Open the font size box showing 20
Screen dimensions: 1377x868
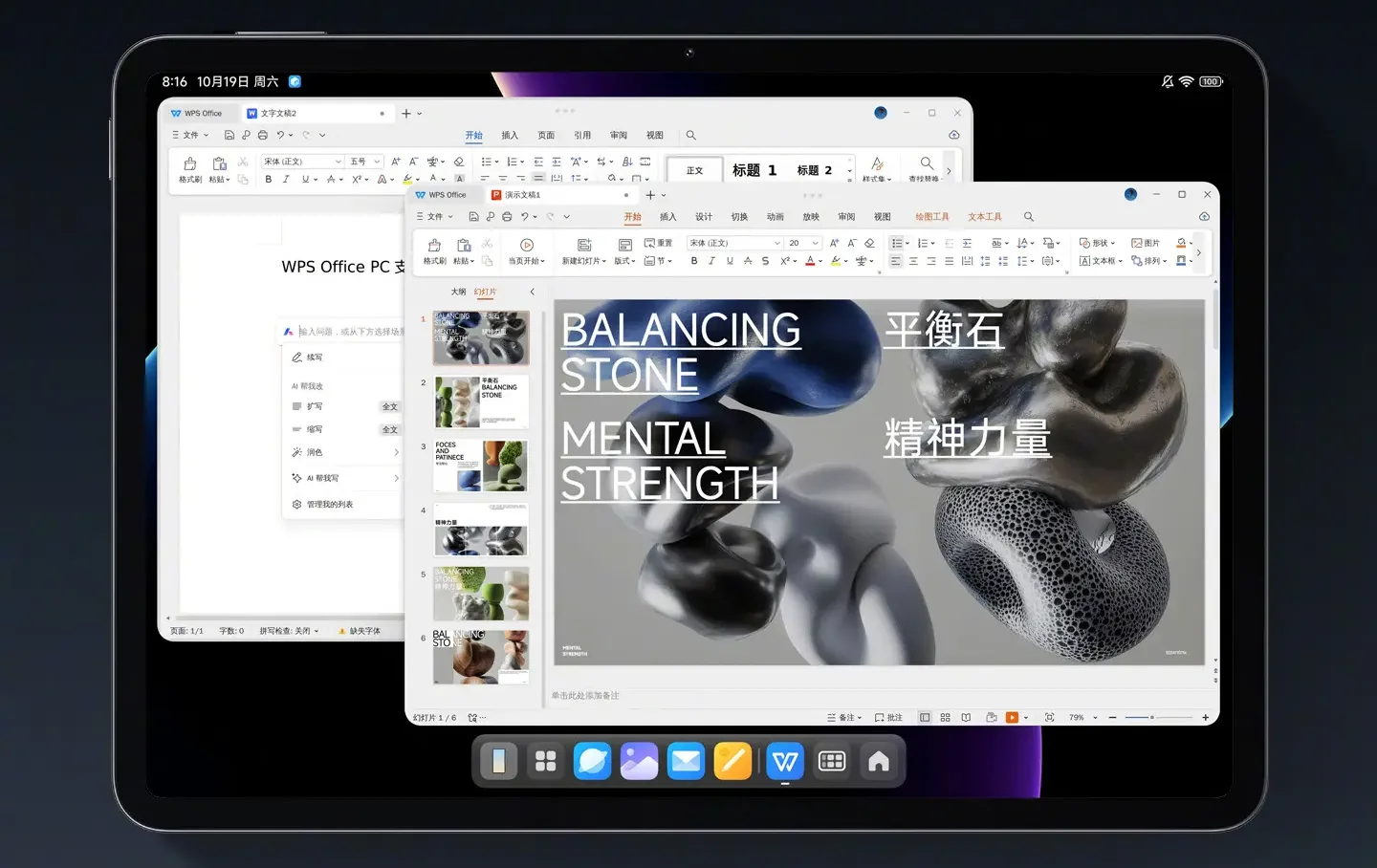click(804, 243)
